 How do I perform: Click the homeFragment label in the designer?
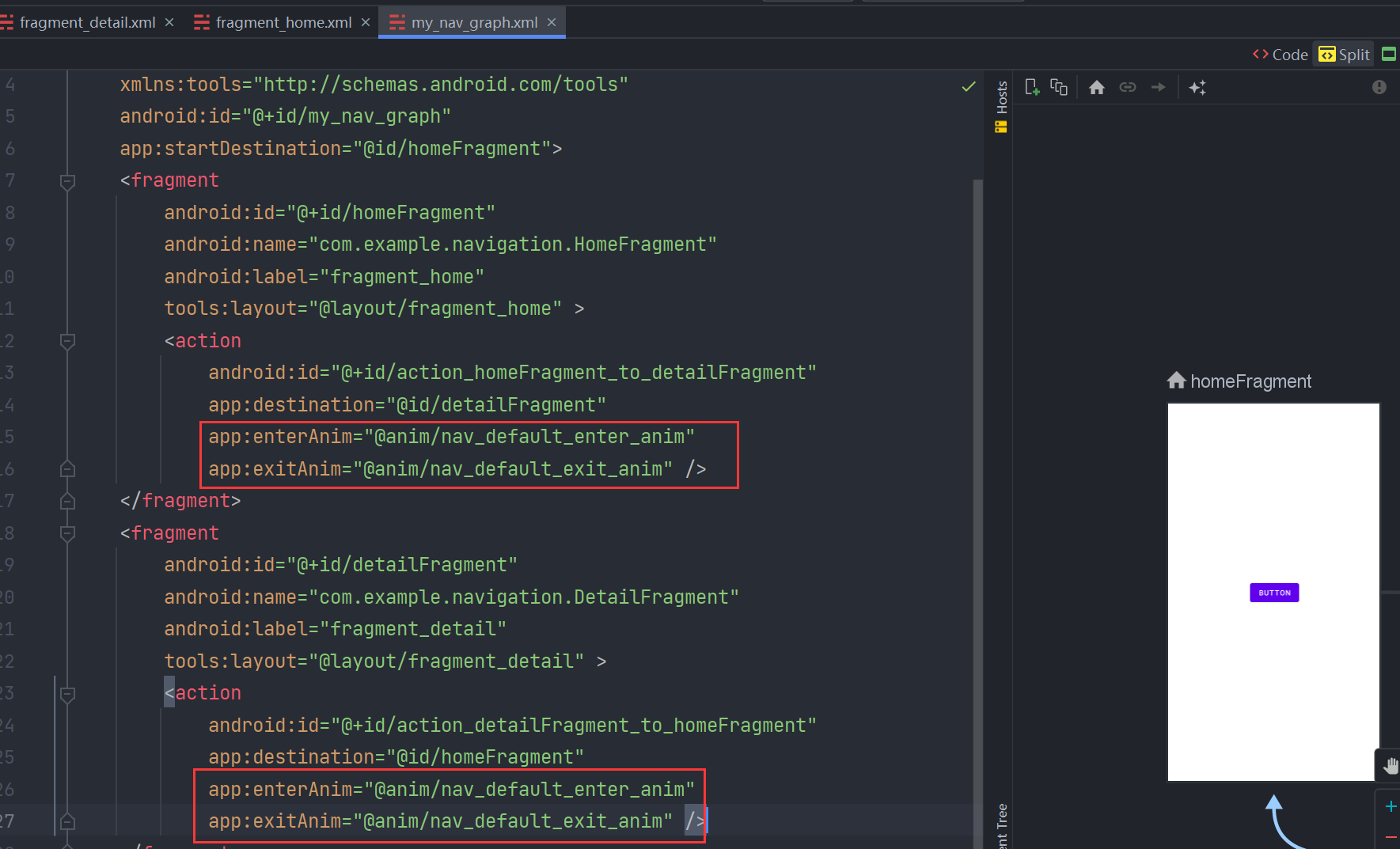(x=1250, y=381)
